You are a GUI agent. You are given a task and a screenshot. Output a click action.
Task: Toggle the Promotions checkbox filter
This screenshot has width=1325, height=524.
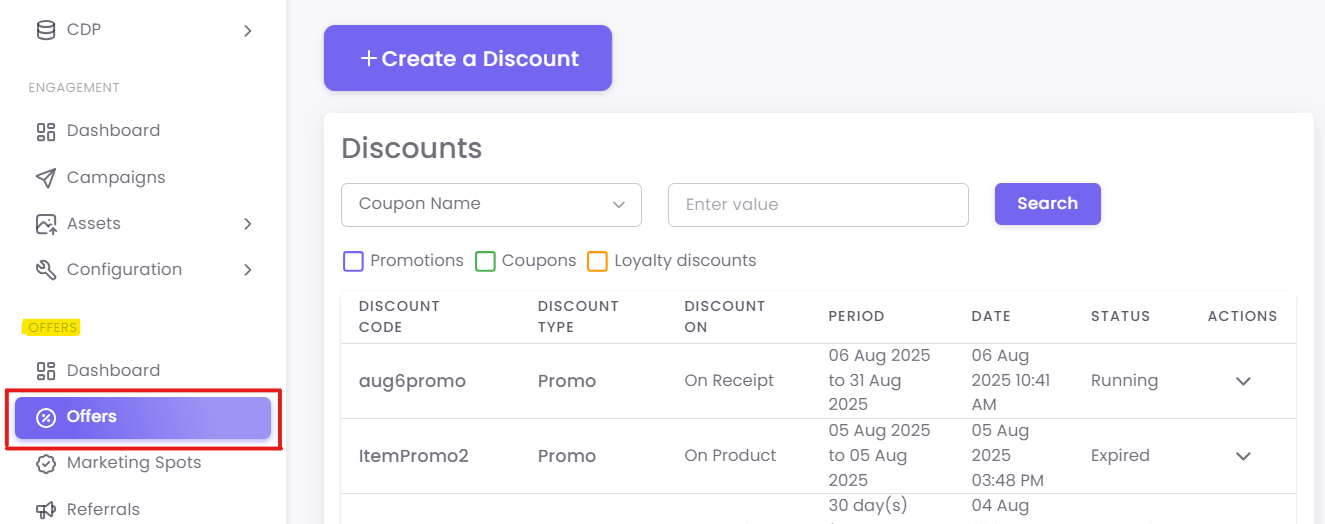(x=353, y=262)
